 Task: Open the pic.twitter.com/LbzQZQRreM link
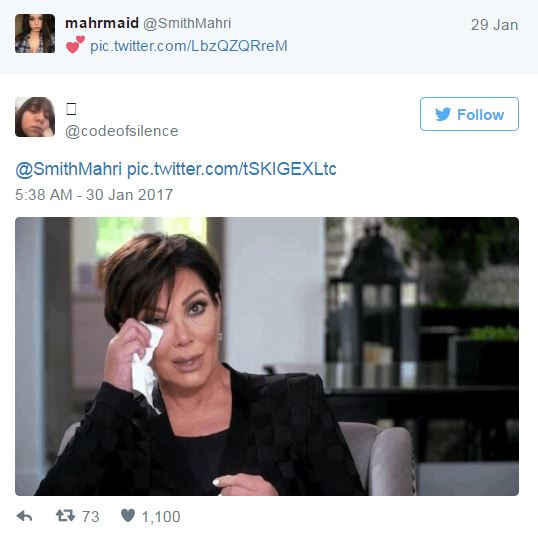[x=188, y=46]
